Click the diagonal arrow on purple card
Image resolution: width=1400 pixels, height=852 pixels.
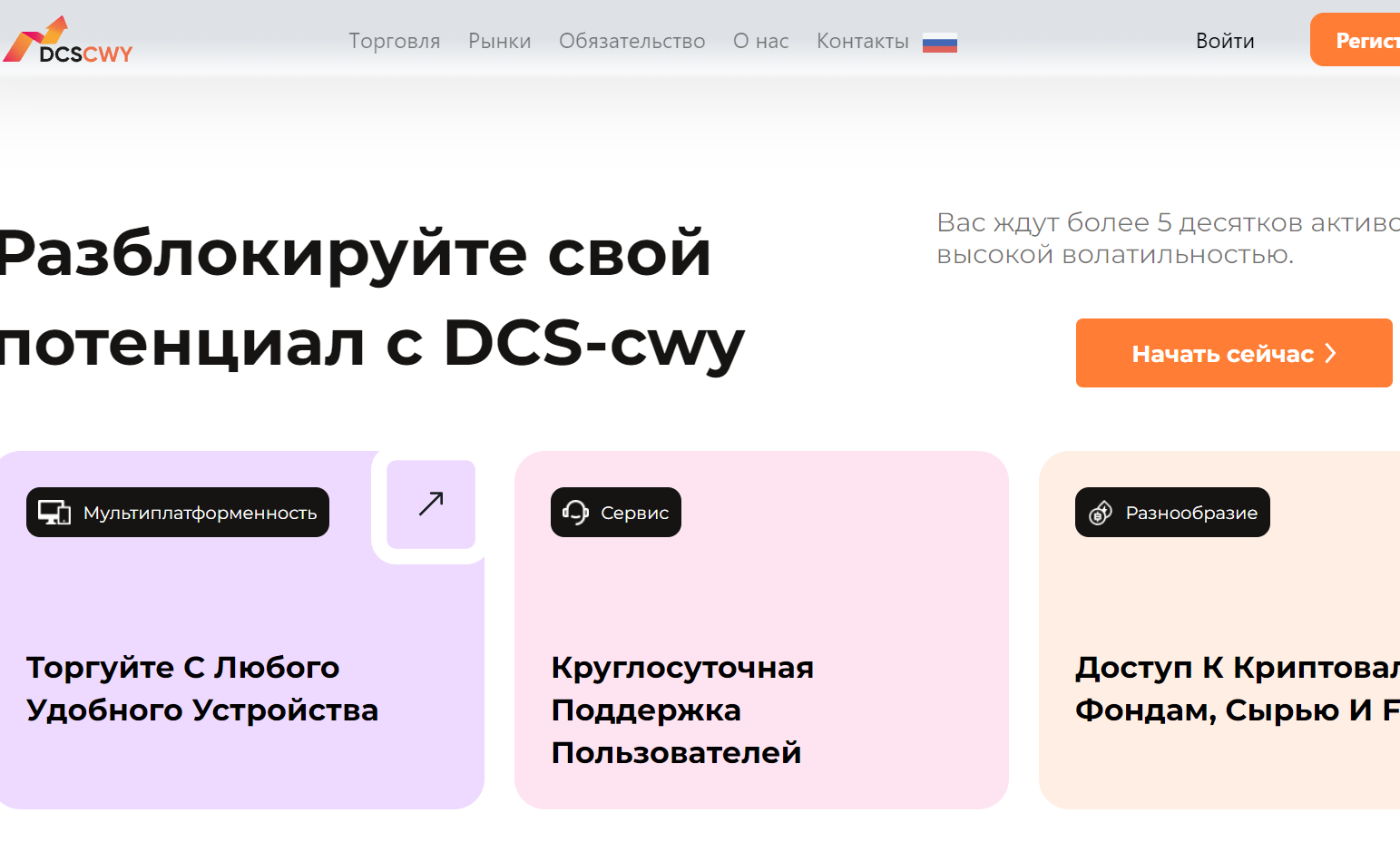pyautogui.click(x=431, y=504)
